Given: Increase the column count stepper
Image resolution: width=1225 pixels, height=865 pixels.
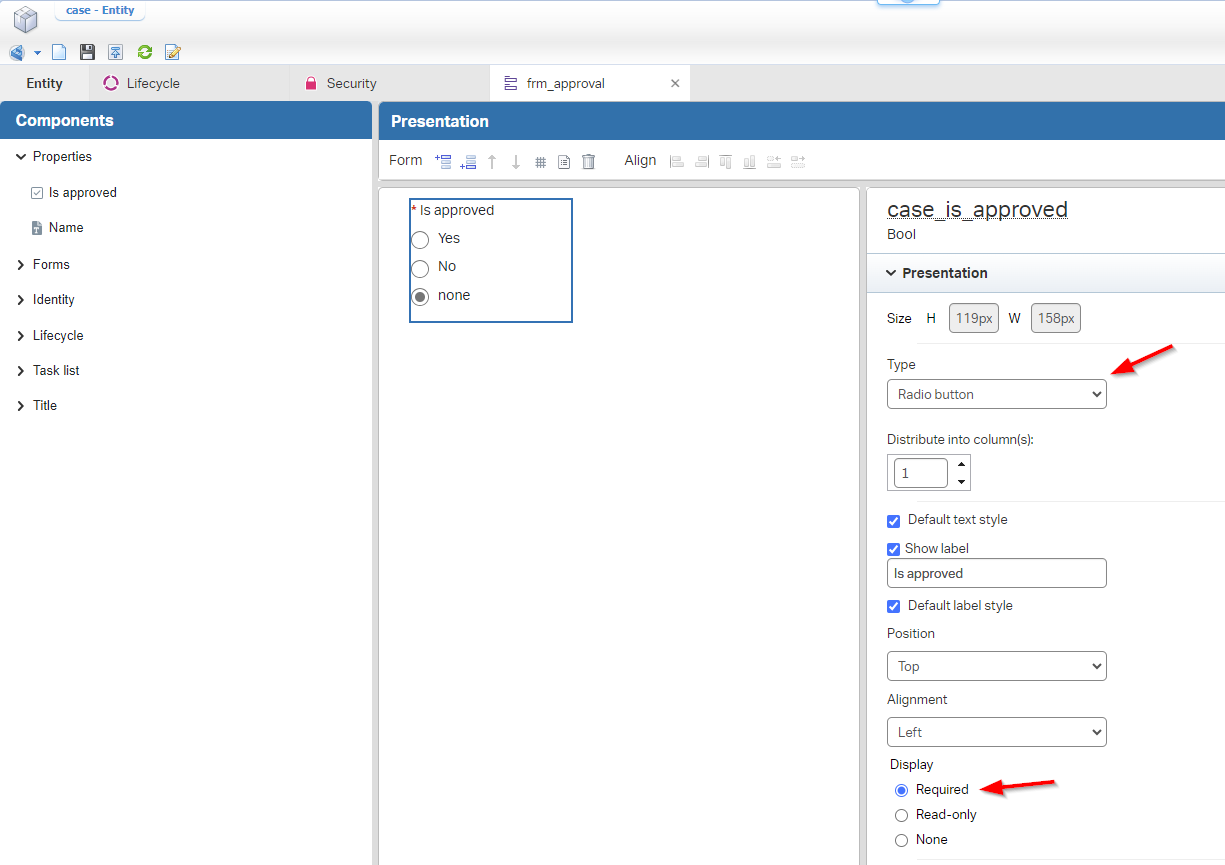Looking at the screenshot, I should 961,464.
